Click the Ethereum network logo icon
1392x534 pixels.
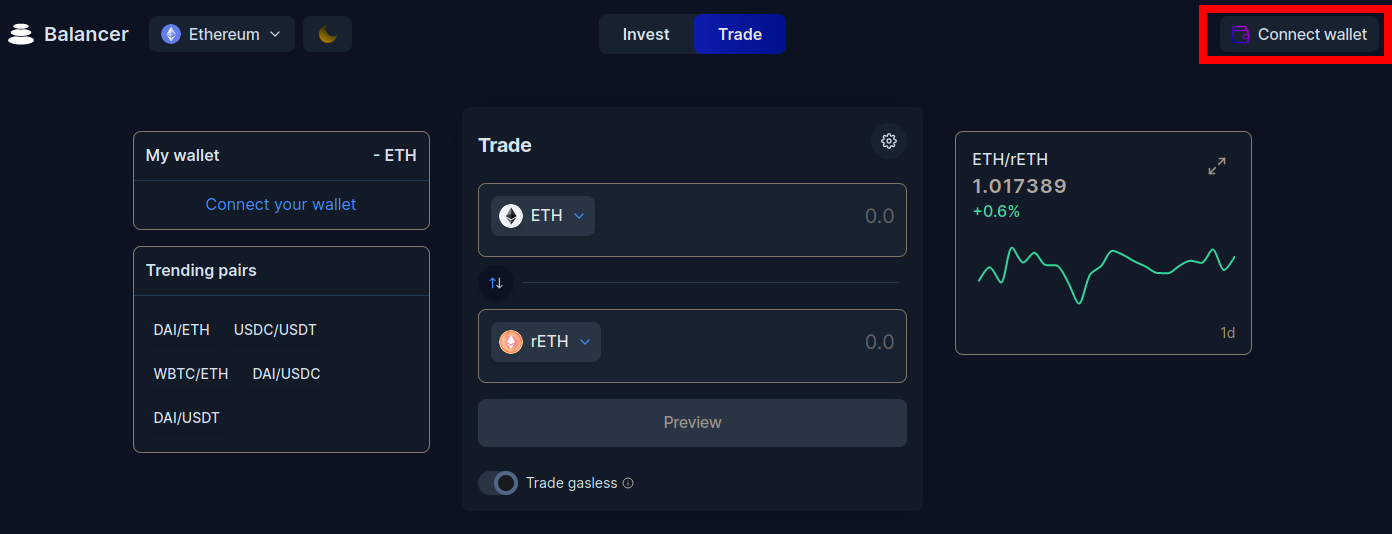(171, 34)
